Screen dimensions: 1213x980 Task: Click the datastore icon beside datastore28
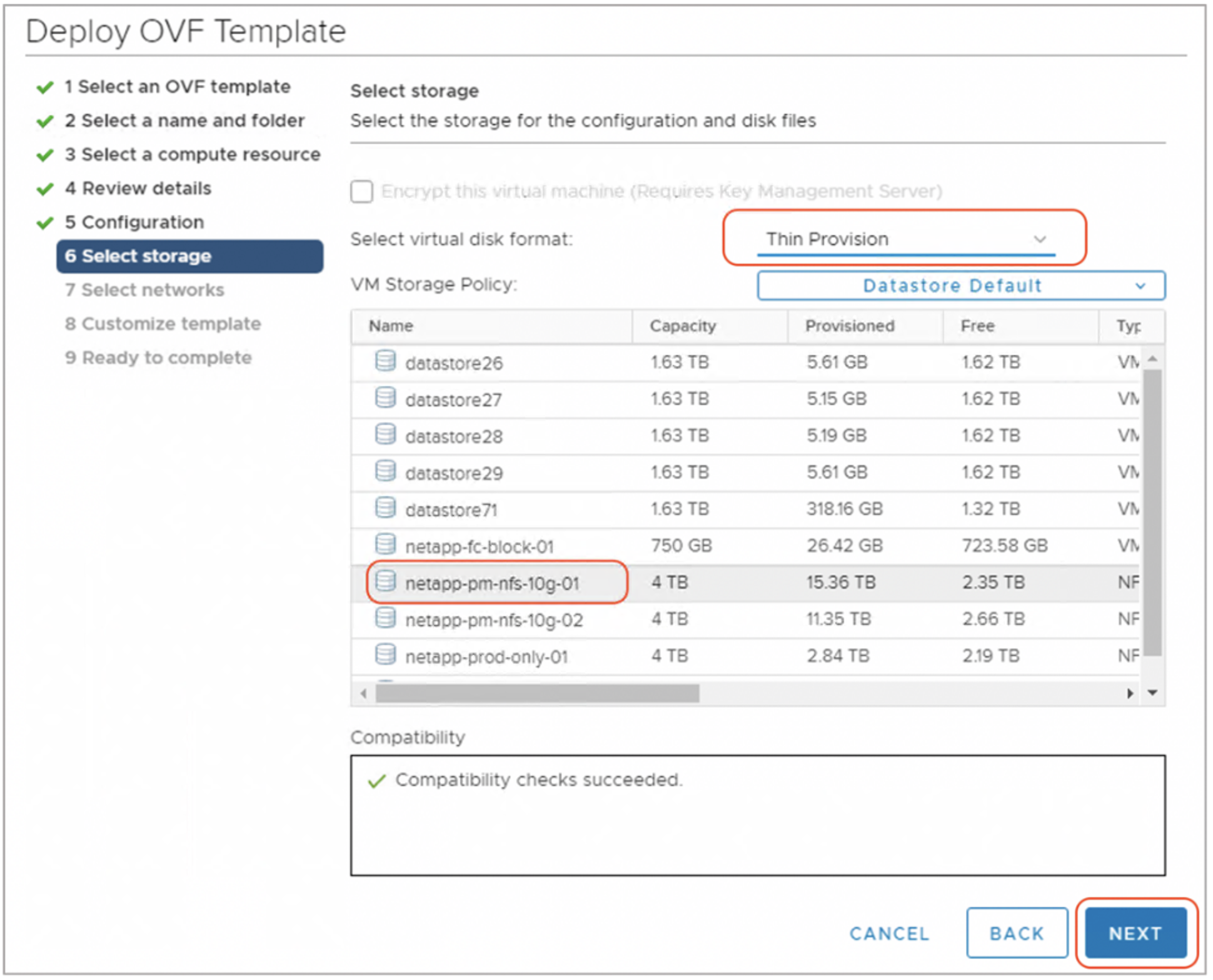(x=386, y=436)
